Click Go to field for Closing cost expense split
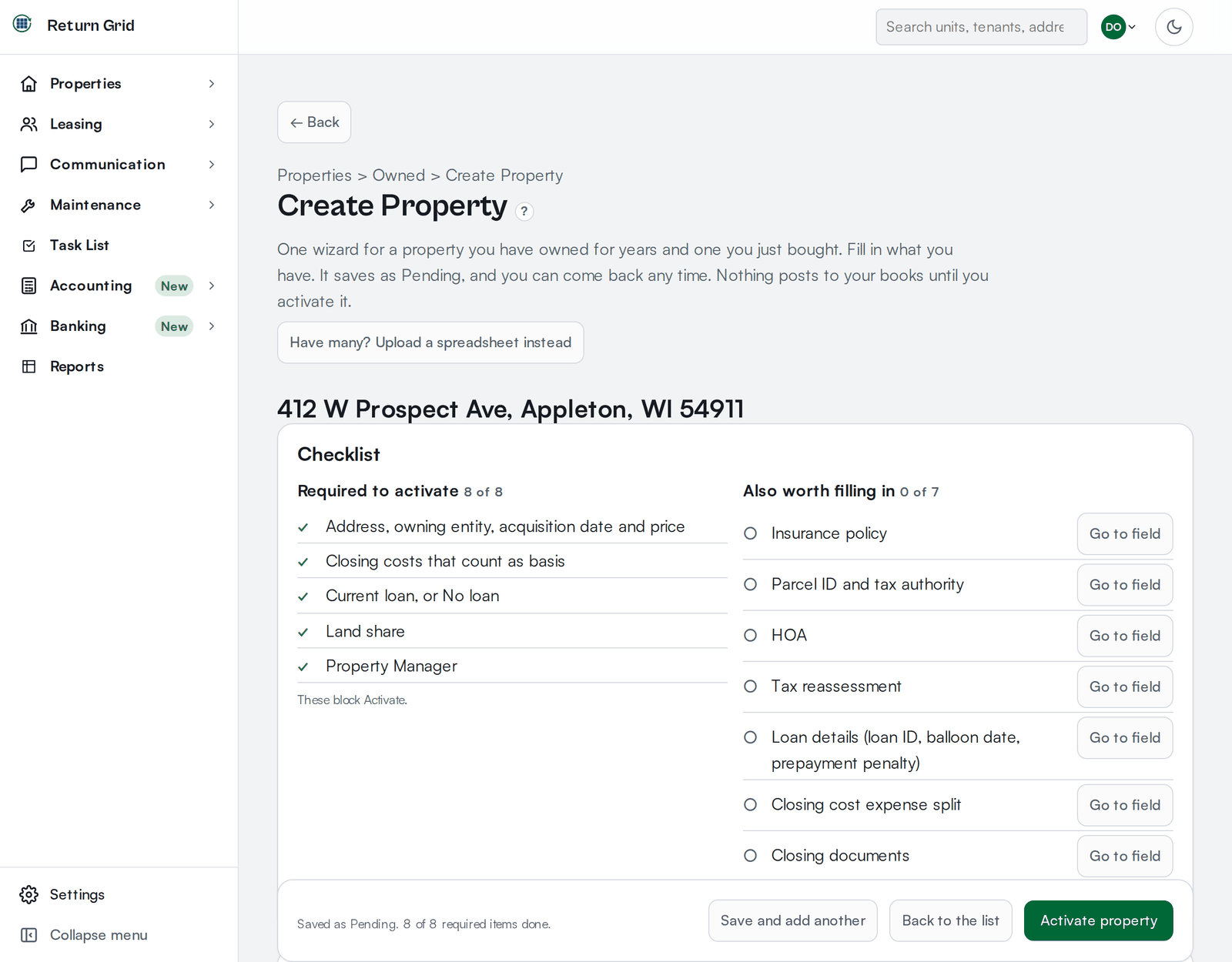This screenshot has width=1232, height=962. [1125, 805]
